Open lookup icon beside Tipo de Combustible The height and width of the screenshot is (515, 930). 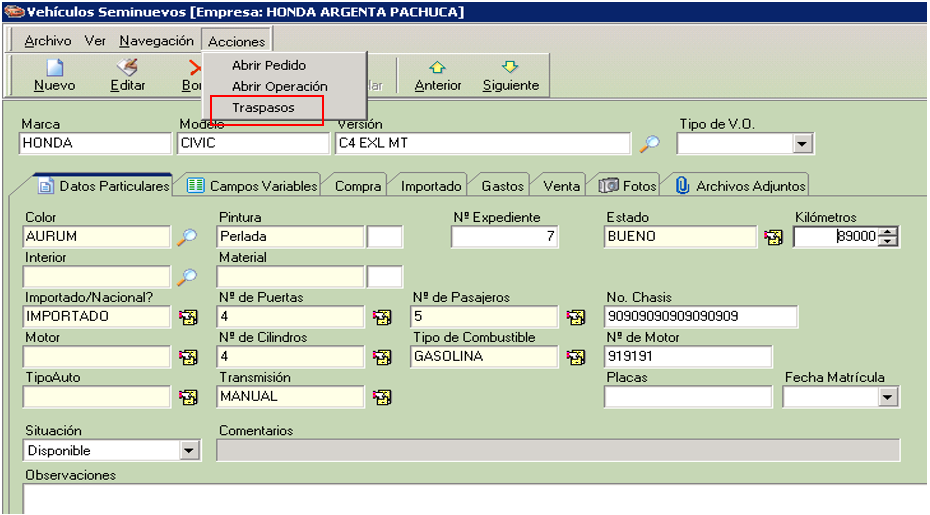click(x=575, y=357)
